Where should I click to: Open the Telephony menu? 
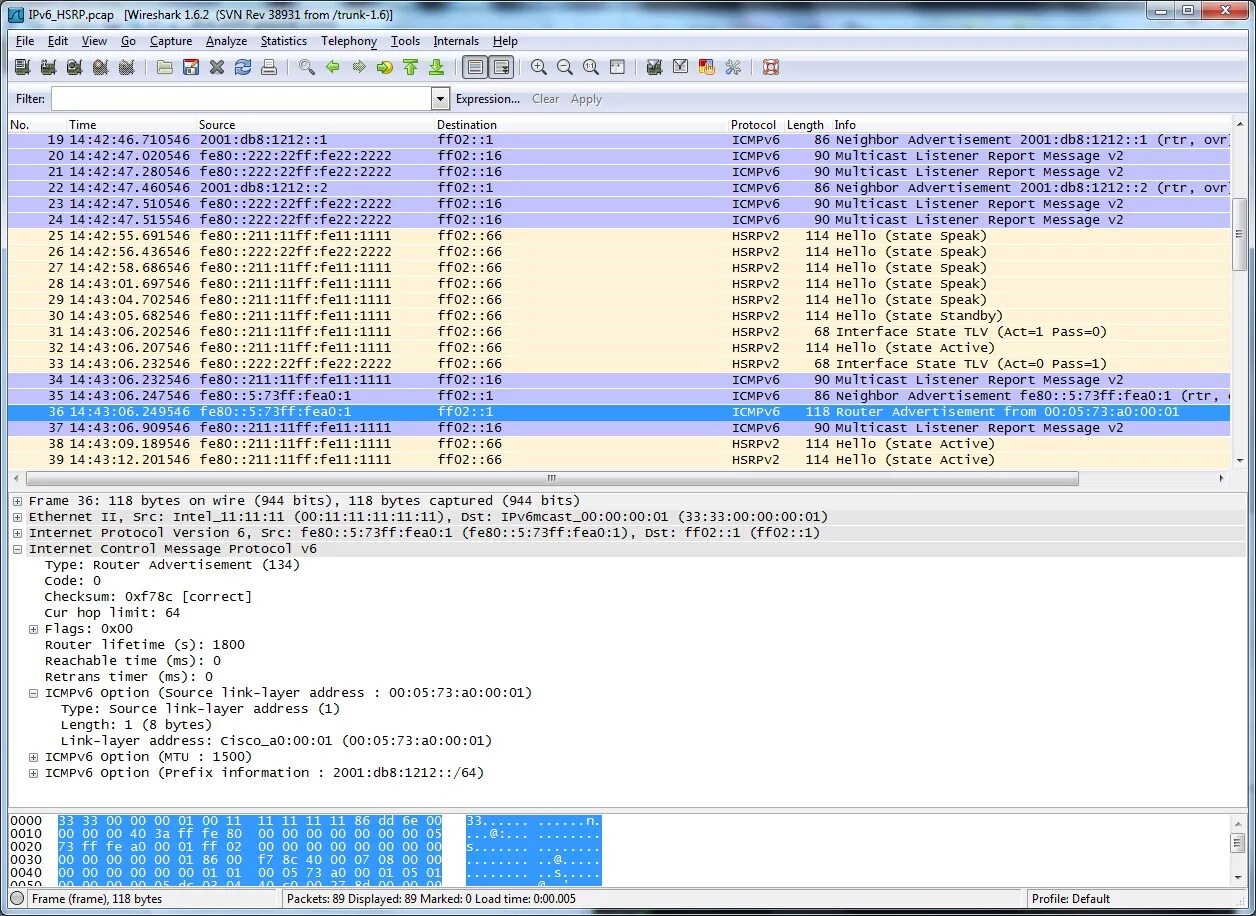click(x=349, y=41)
